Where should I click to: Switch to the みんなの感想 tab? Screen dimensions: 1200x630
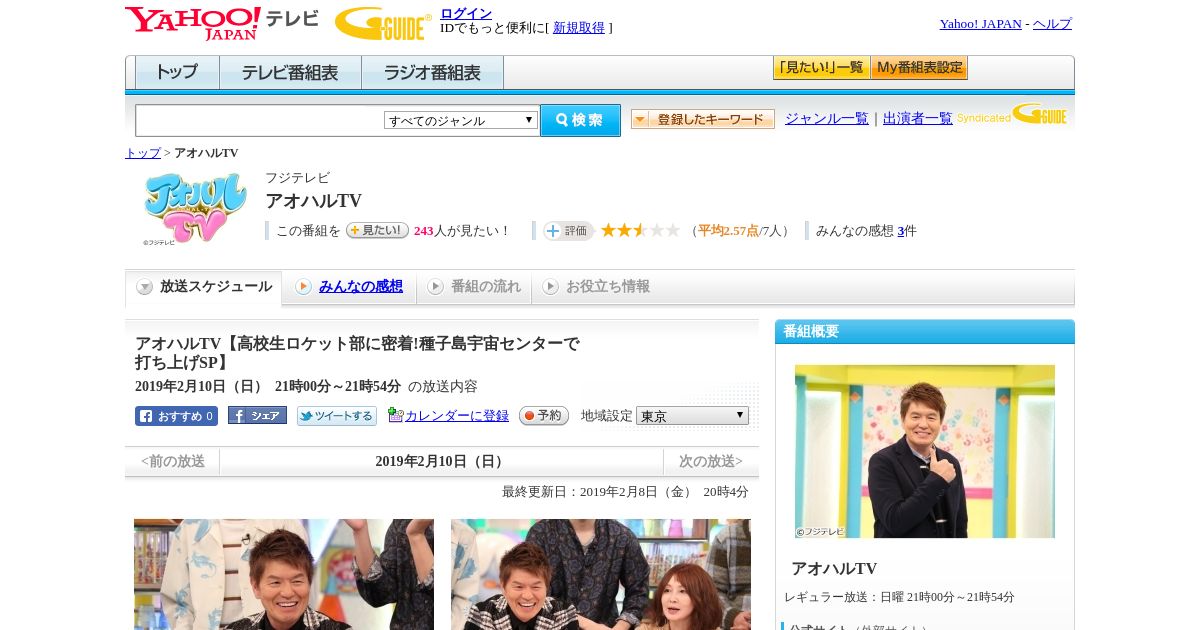(349, 287)
